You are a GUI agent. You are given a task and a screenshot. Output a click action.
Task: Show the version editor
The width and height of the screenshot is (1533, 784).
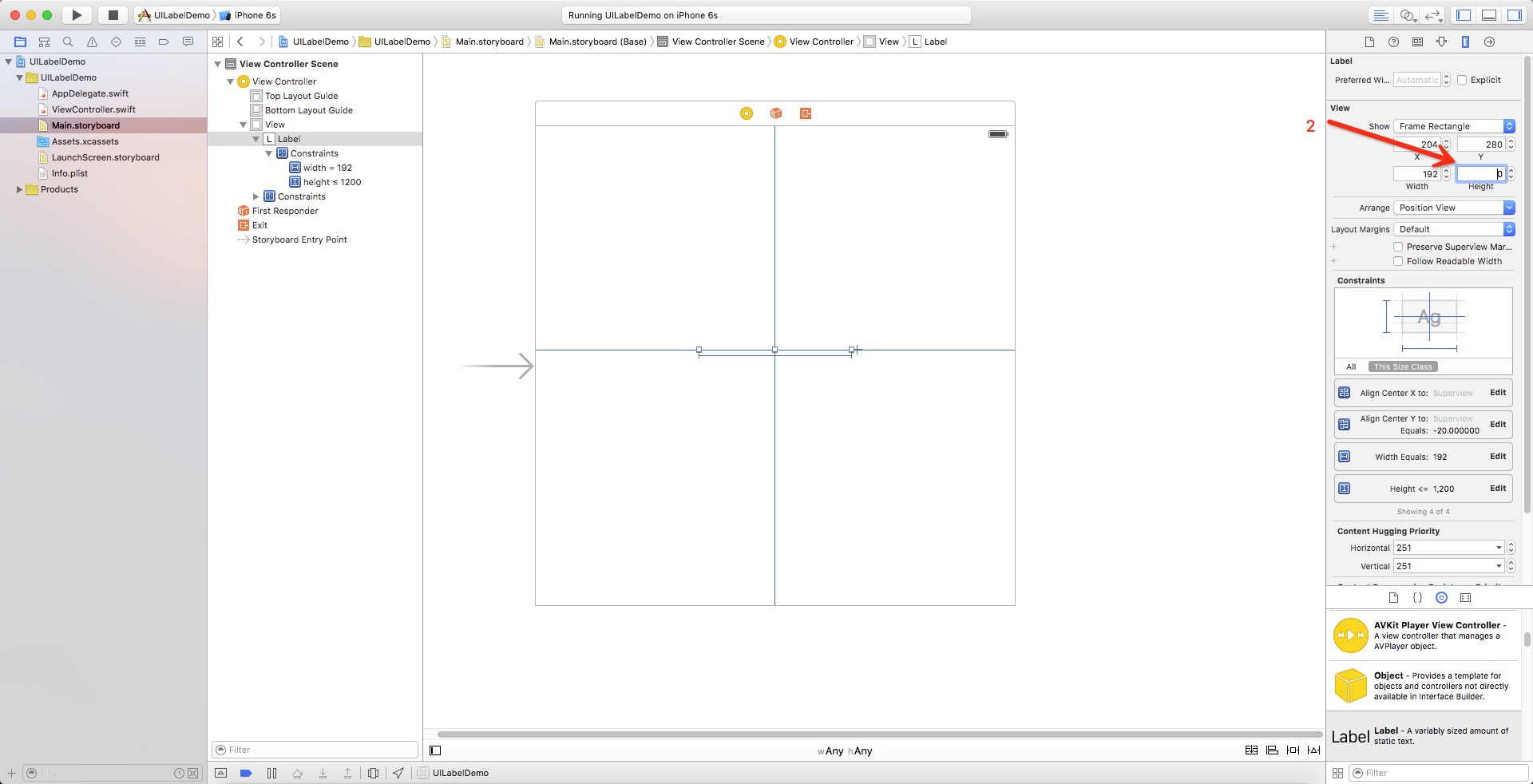[1434, 15]
